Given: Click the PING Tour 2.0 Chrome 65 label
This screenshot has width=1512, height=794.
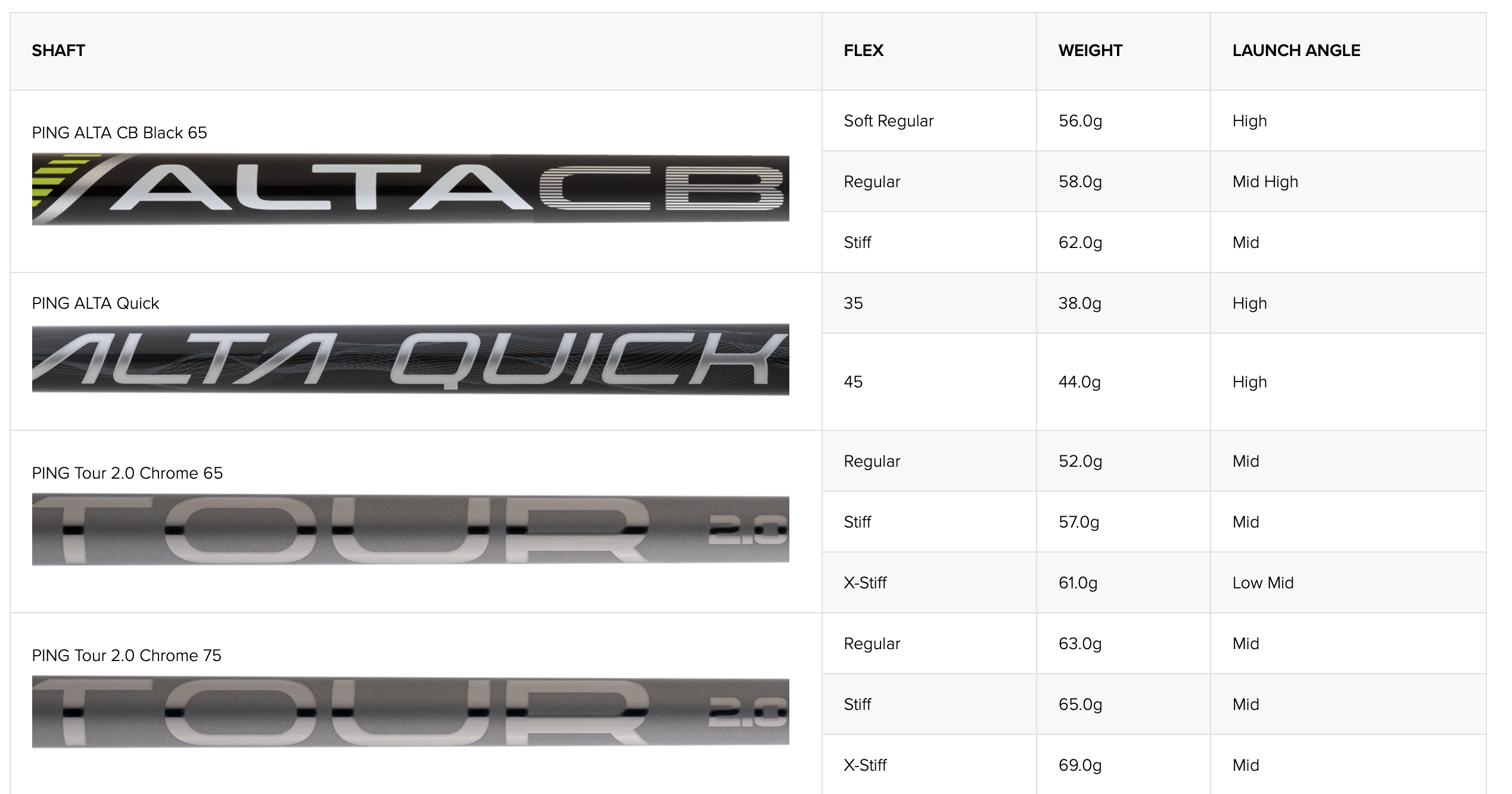Looking at the screenshot, I should tap(127, 473).
